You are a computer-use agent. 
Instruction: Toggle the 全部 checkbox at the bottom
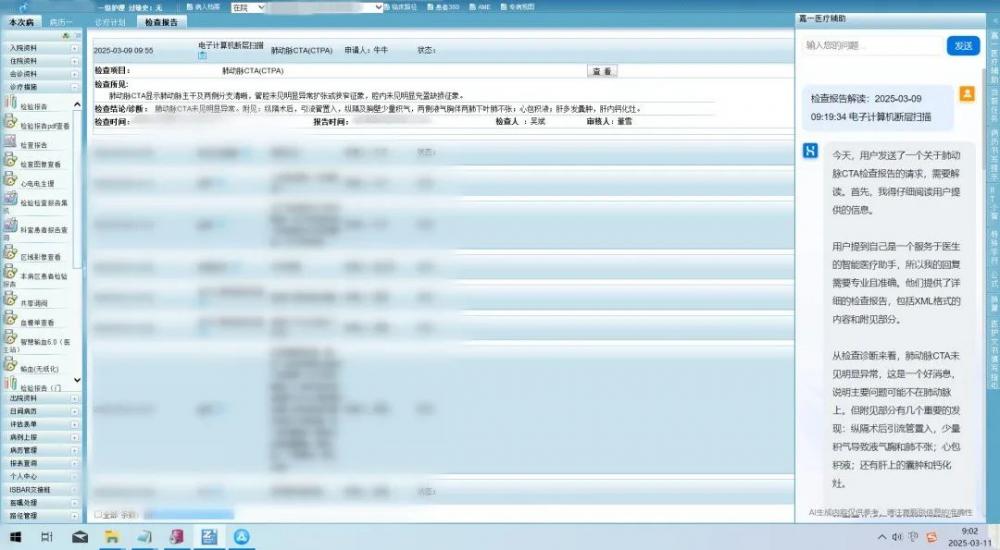pyautogui.click(x=98, y=514)
